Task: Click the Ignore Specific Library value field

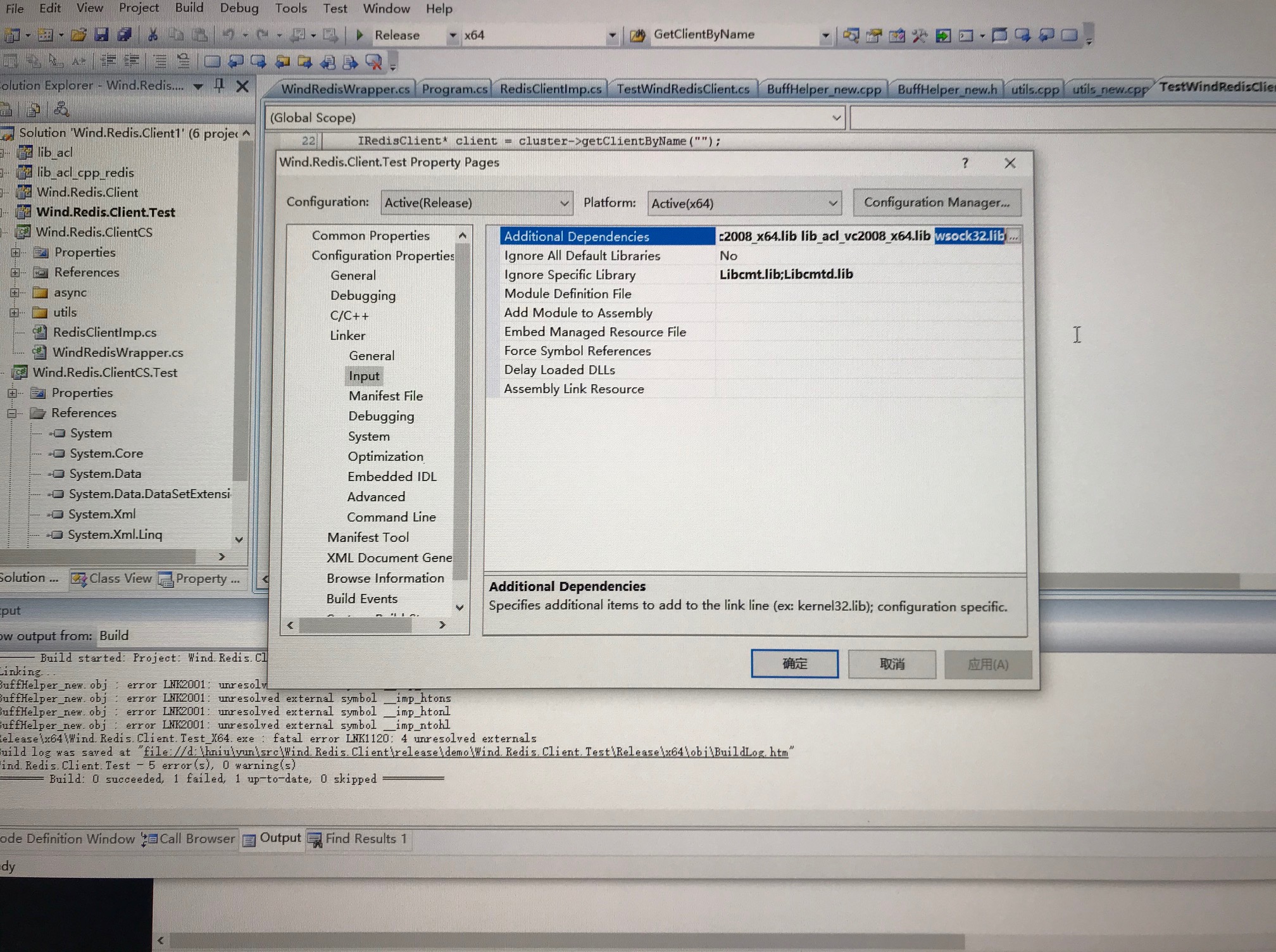Action: pos(868,274)
